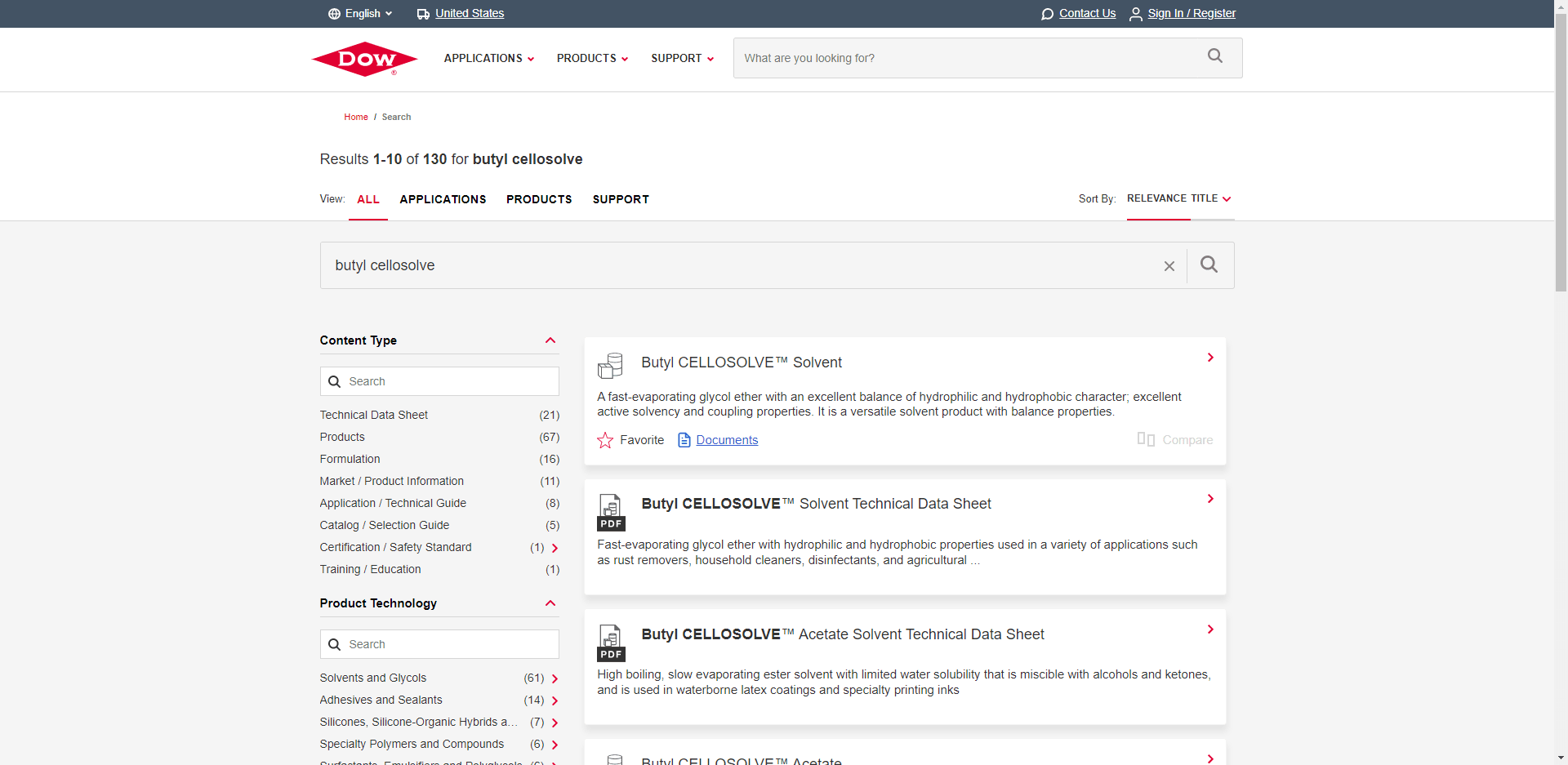
Task: Click the magnifier icon in the header search bar
Action: coord(1214,56)
